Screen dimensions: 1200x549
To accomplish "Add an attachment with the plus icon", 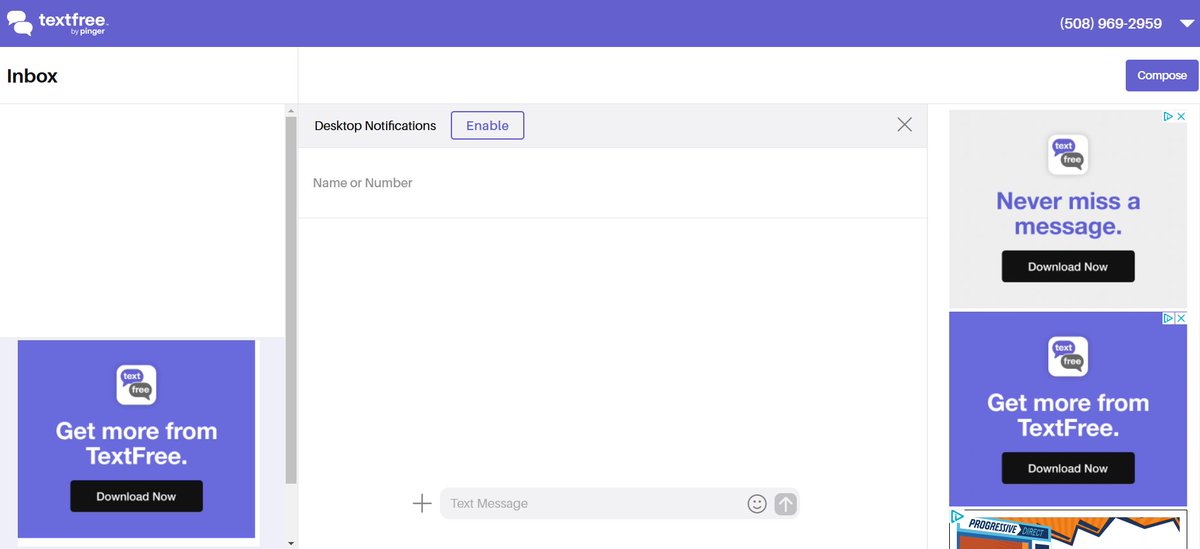I will point(422,503).
